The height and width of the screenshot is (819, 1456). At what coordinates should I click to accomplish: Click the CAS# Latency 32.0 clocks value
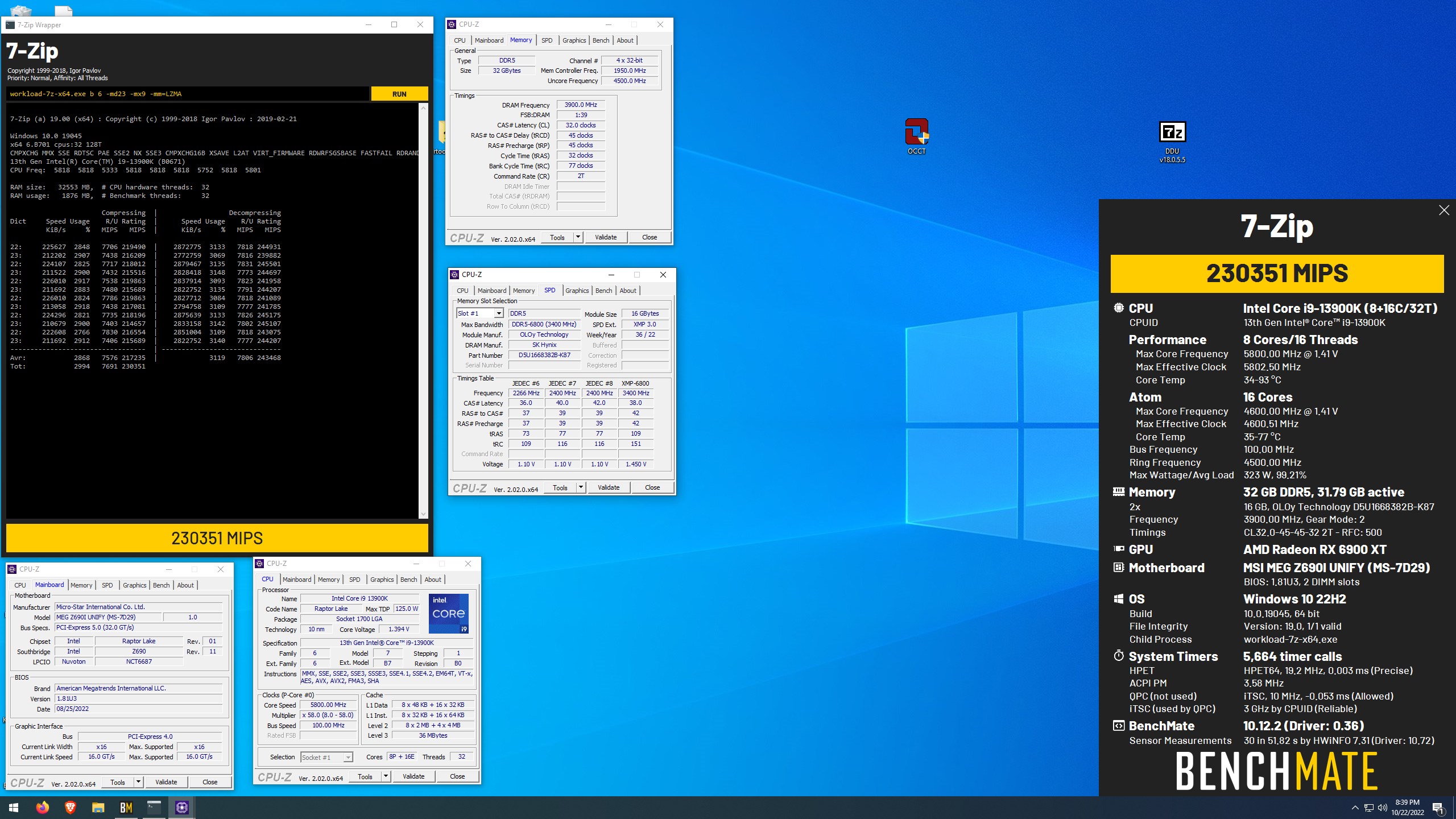click(581, 125)
